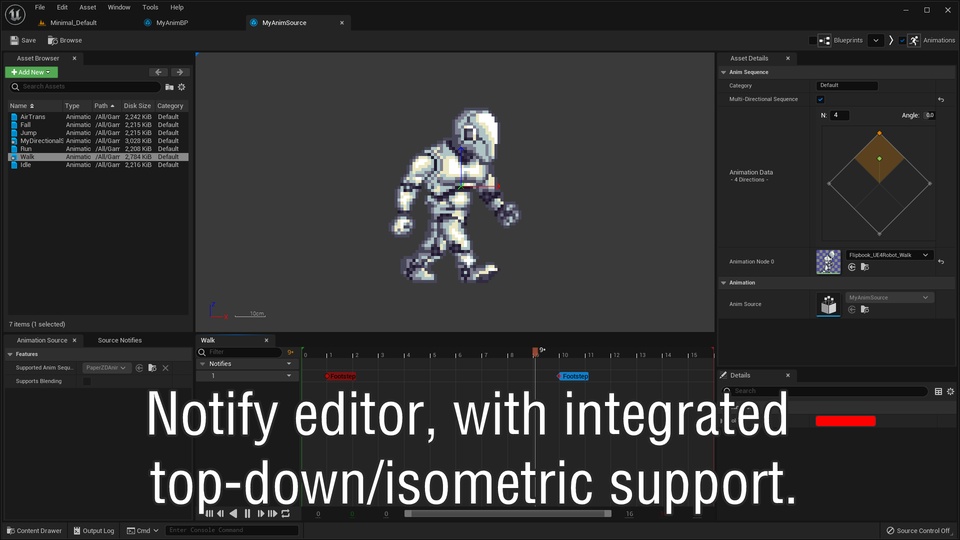This screenshot has height=540, width=960.
Task: Reset Animation Node 0 to default
Action: (941, 261)
